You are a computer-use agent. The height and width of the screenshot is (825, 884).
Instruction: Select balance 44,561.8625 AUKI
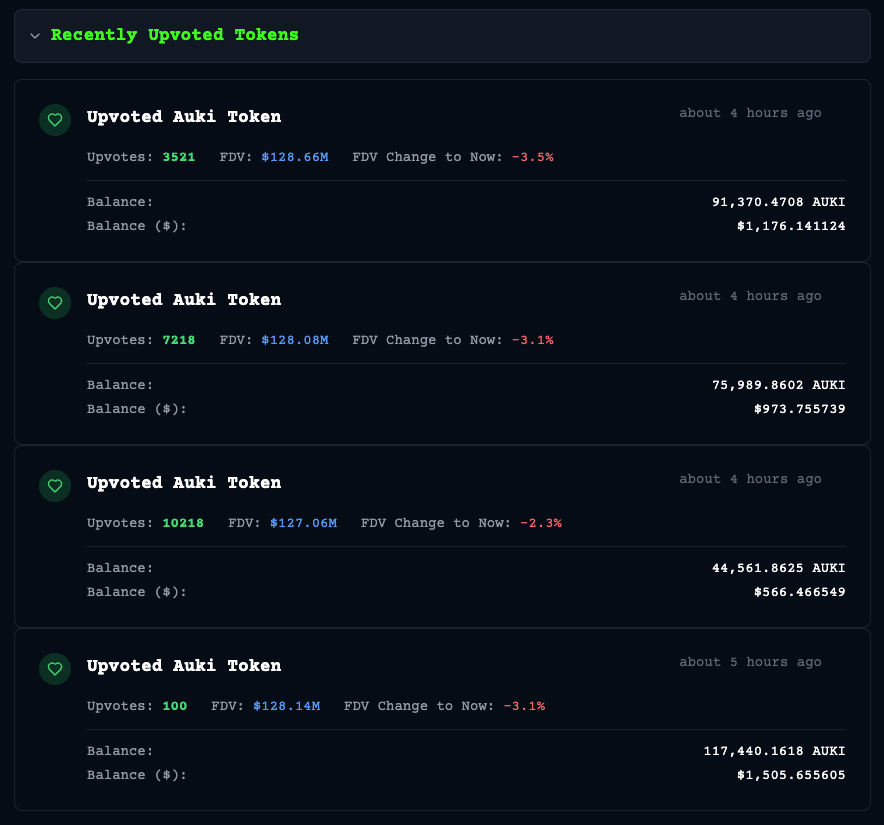779,568
